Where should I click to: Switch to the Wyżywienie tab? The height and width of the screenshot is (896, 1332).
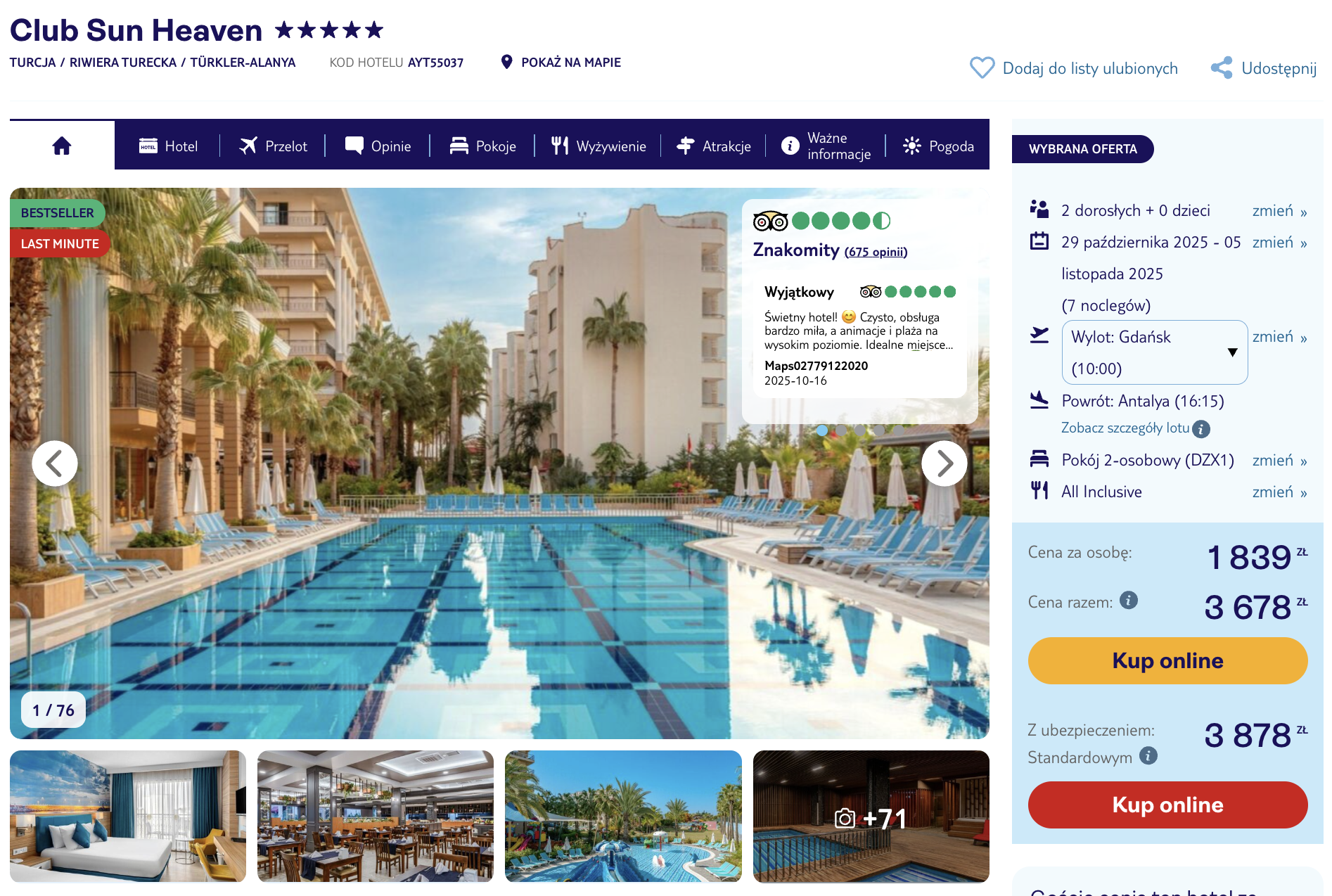(x=598, y=146)
